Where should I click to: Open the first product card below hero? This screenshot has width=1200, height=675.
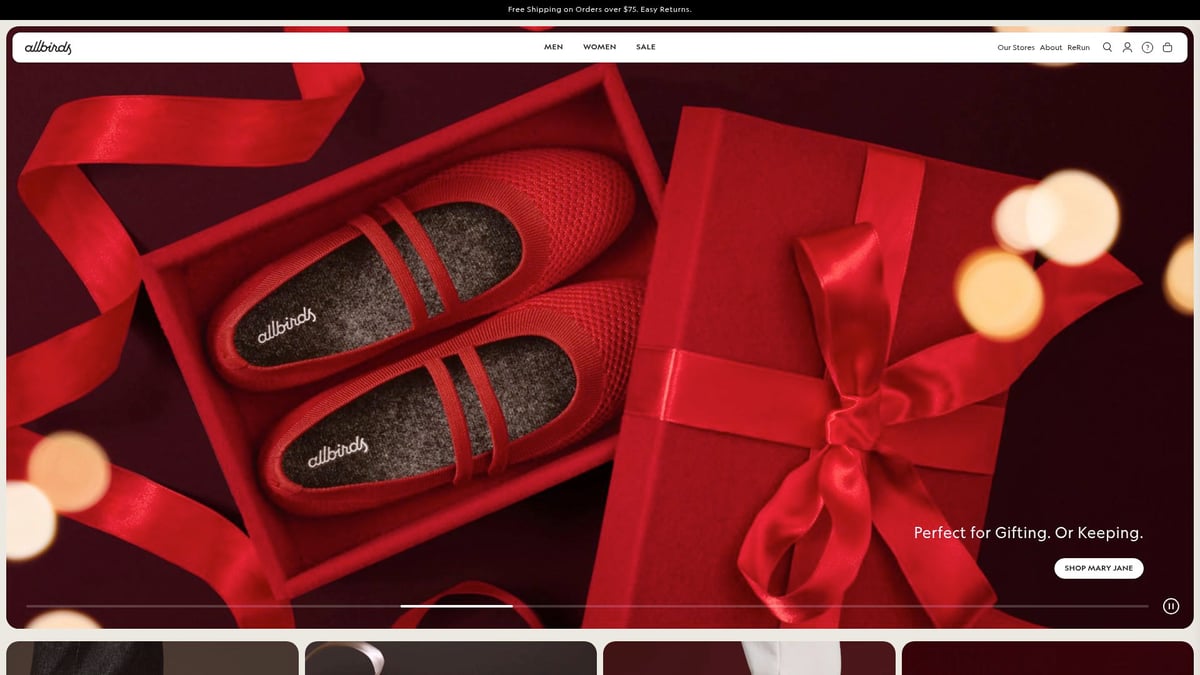click(x=152, y=658)
